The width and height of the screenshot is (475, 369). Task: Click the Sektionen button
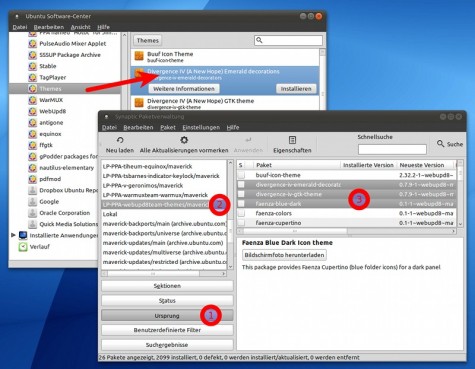(167, 286)
